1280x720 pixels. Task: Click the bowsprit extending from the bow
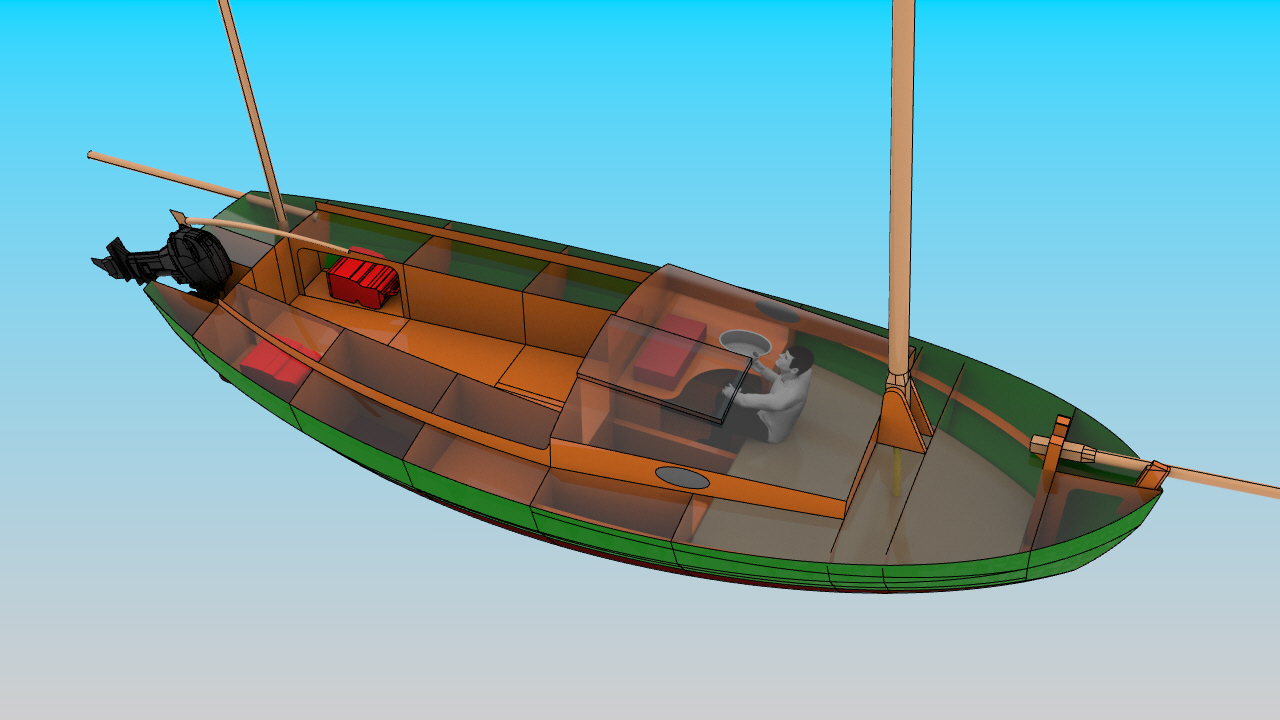click(x=1220, y=481)
